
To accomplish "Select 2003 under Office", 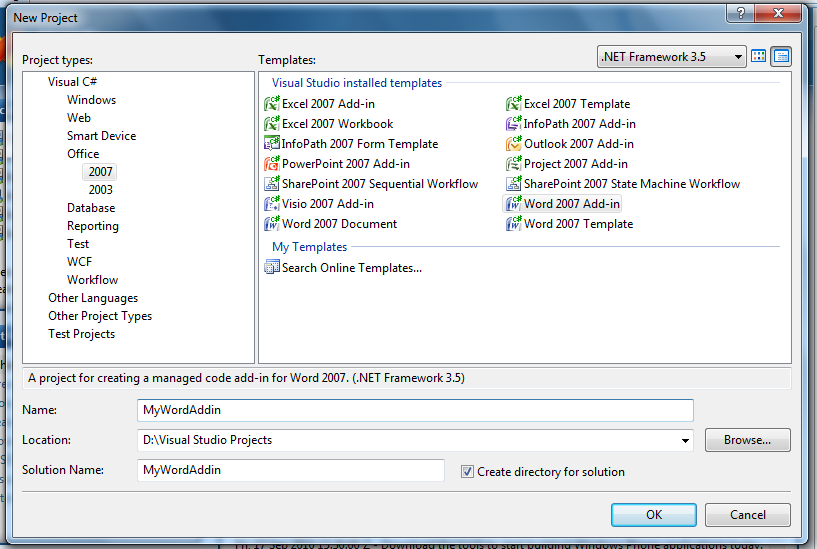I will click(101, 190).
